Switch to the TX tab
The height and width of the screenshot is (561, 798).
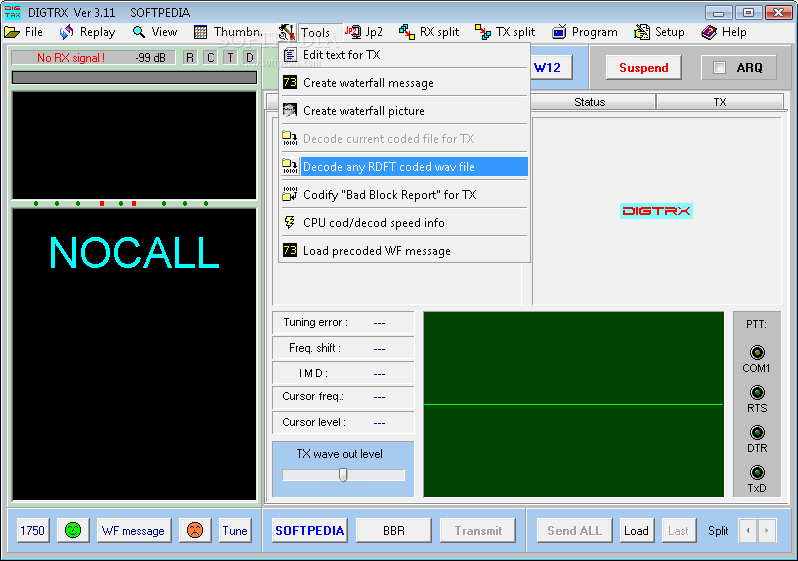click(720, 102)
